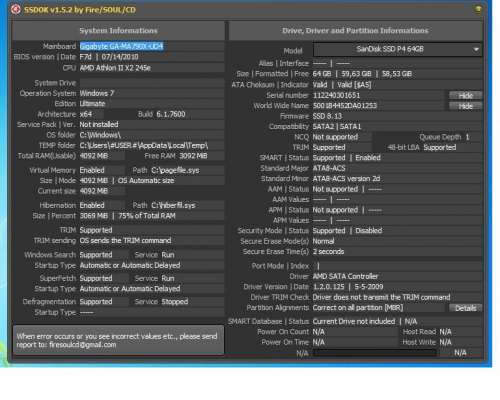This screenshot has width=500, height=400.
Task: Select the Defragmentation Service value Stopped
Action: pos(175,302)
